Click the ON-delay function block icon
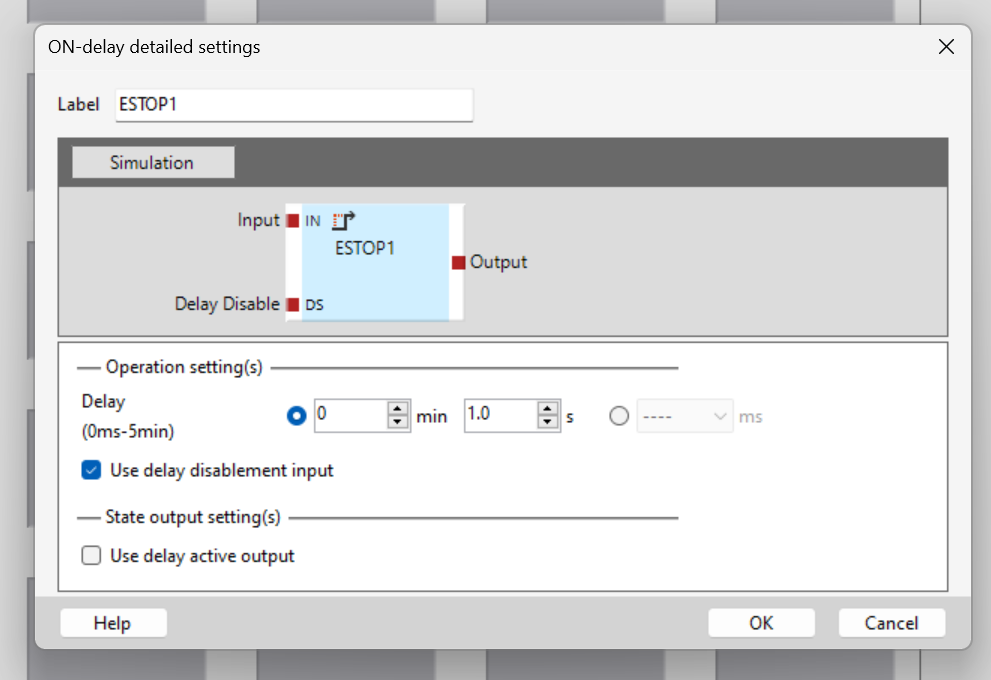Screen dimensions: 991x680 344,221
